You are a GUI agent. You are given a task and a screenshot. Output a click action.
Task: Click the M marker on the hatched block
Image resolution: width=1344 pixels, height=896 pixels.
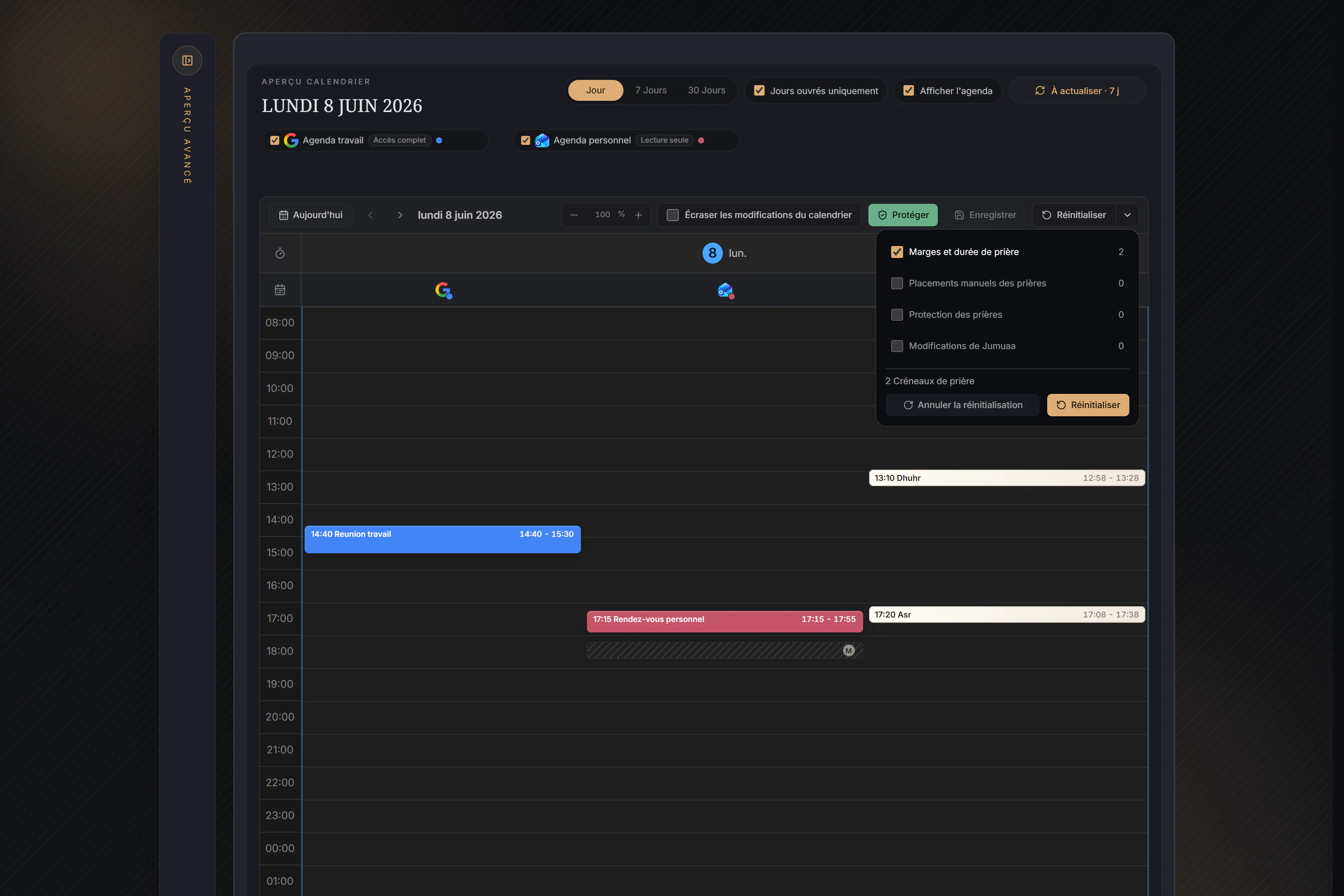pos(849,650)
